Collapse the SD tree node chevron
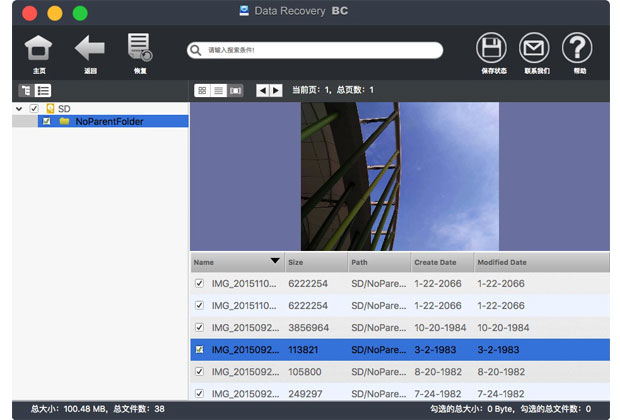This screenshot has height=420, width=620. point(19,108)
